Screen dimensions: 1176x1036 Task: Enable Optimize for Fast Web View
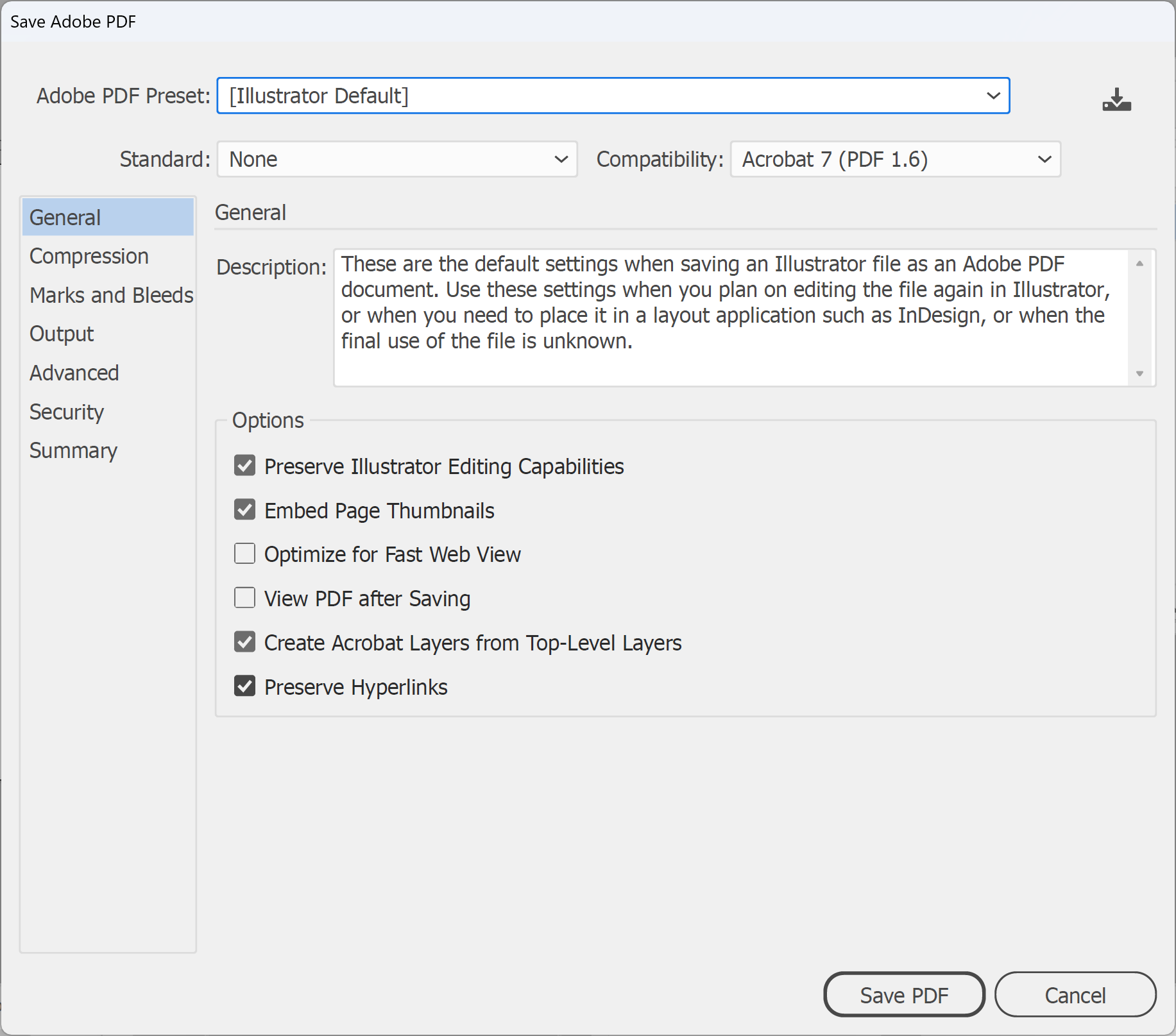(244, 554)
